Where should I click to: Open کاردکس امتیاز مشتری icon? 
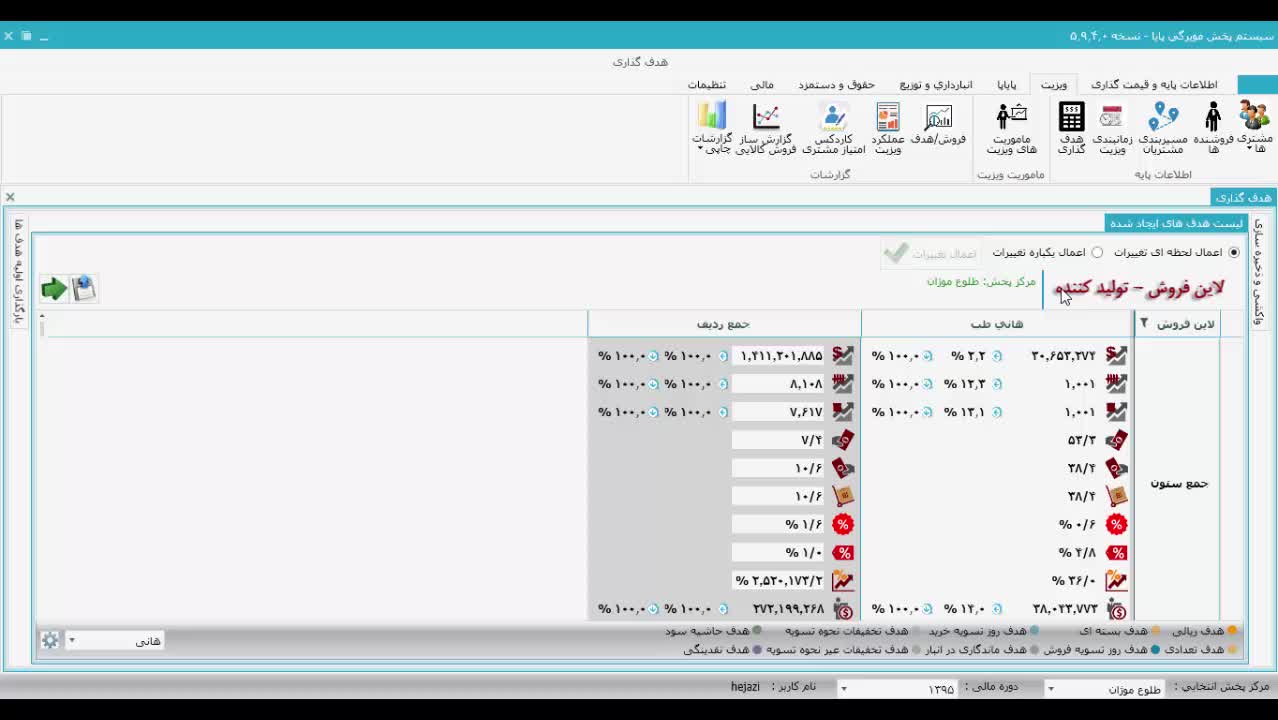833,119
